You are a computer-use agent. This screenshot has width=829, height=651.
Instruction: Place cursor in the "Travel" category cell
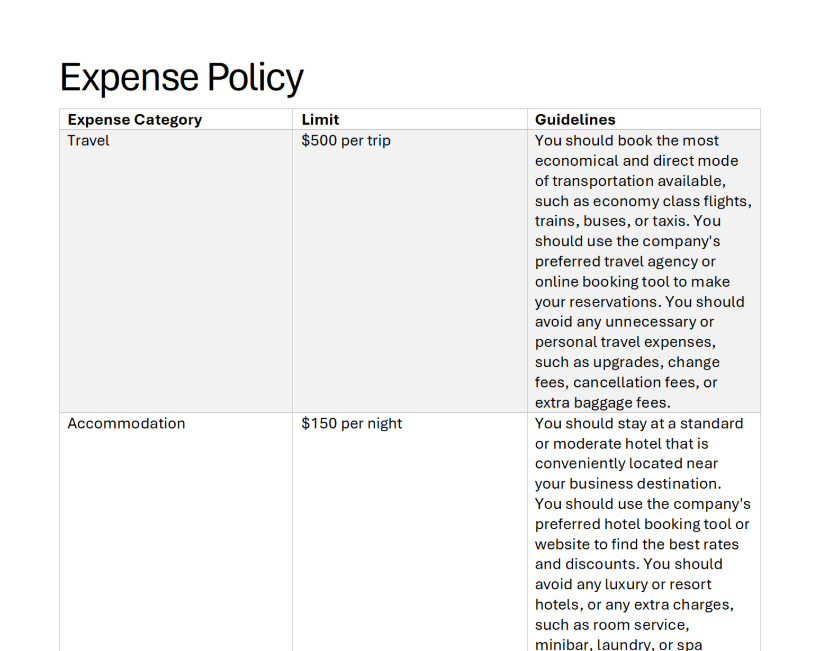(x=88, y=141)
